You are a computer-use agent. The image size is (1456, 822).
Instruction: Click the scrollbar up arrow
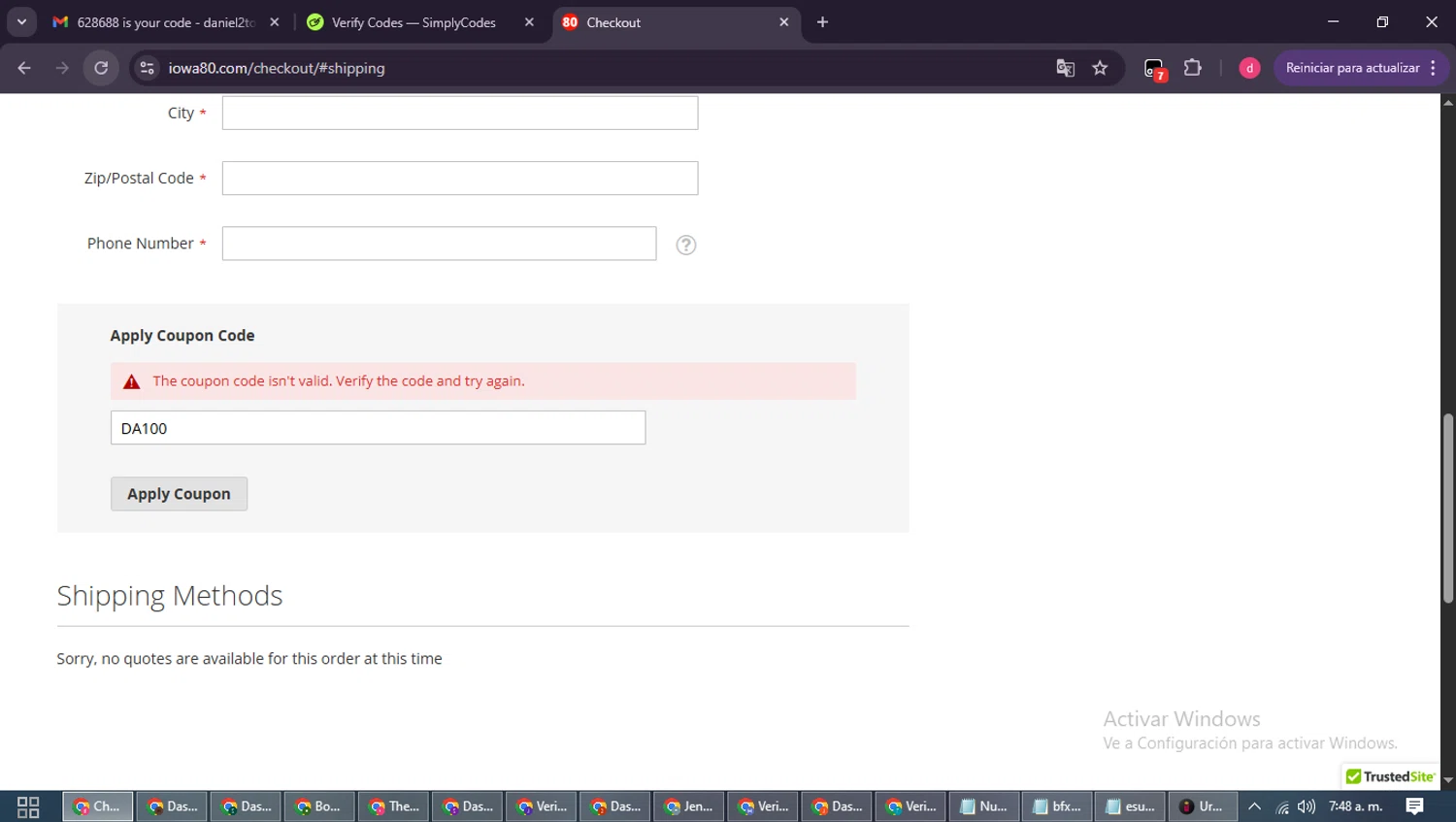tap(1448, 101)
